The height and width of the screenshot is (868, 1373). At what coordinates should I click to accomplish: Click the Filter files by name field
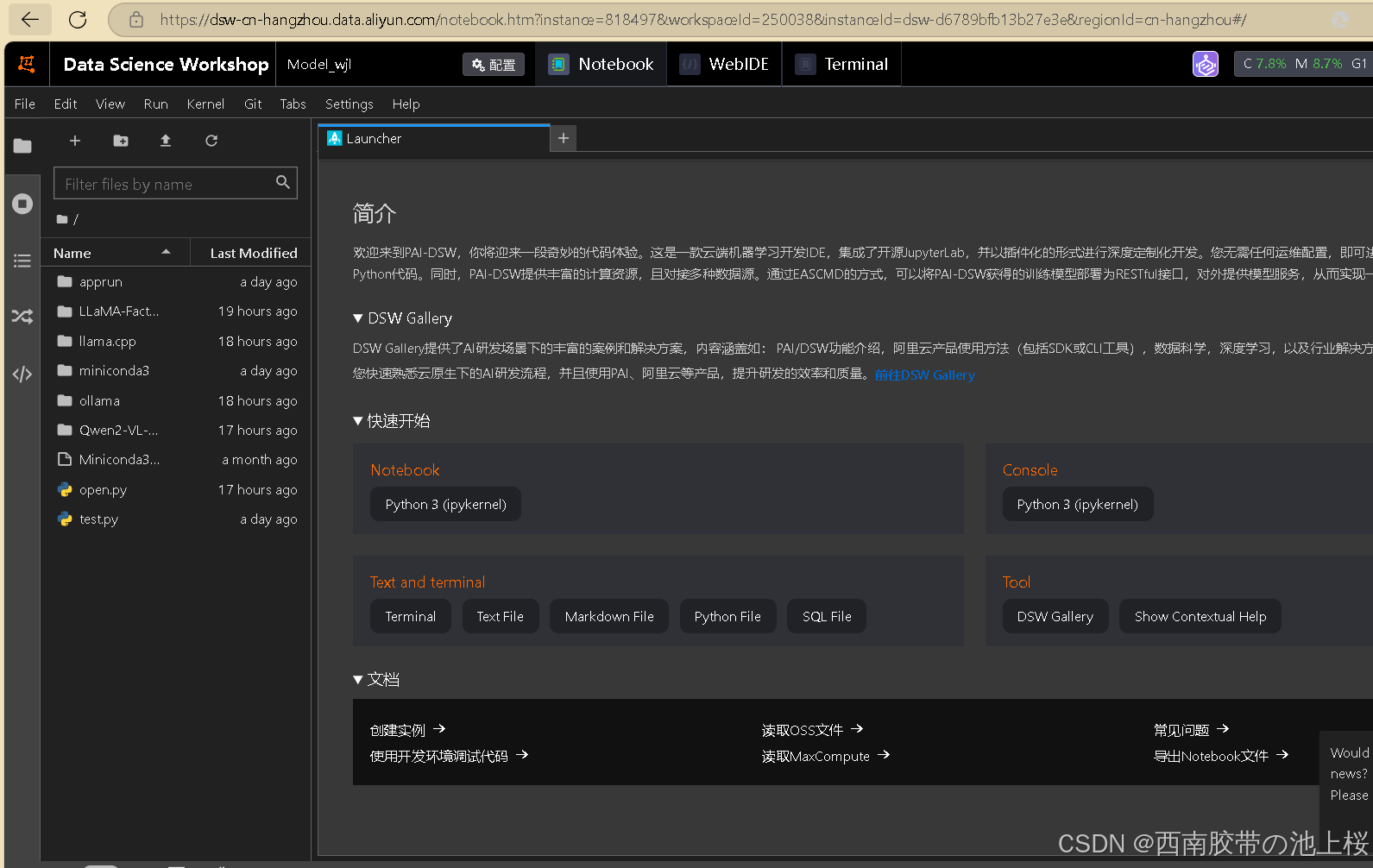pos(175,183)
